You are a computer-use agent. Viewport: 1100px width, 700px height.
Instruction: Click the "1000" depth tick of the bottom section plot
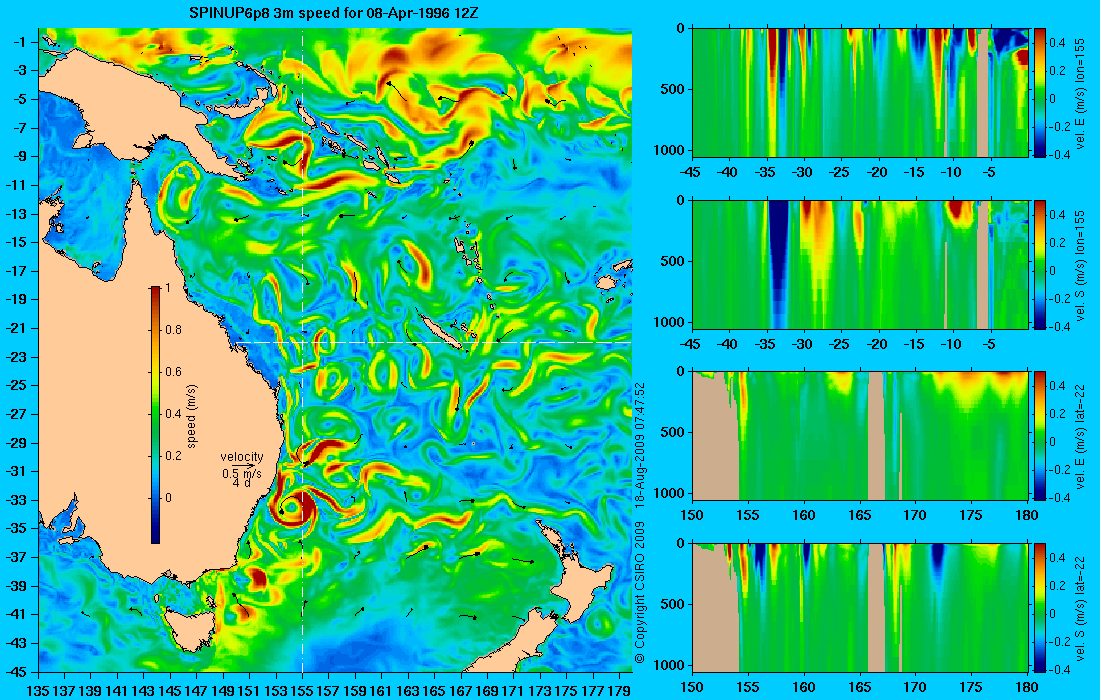(669, 665)
